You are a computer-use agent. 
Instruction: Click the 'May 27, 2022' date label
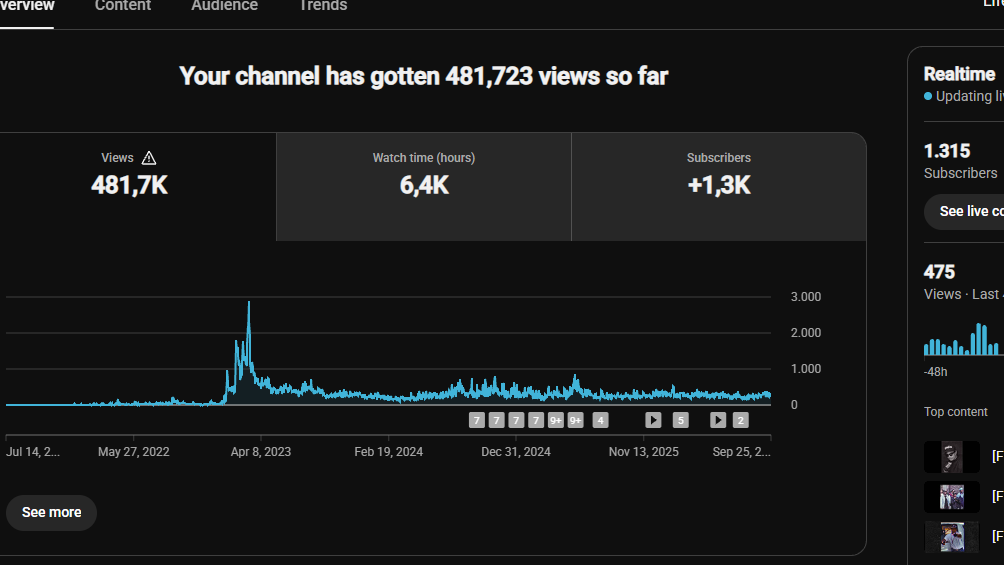tap(134, 452)
